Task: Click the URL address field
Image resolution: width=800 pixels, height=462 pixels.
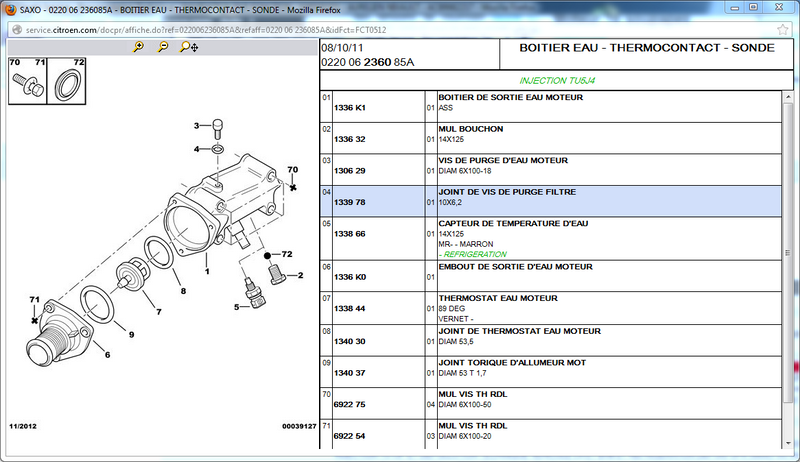Action: tap(398, 30)
